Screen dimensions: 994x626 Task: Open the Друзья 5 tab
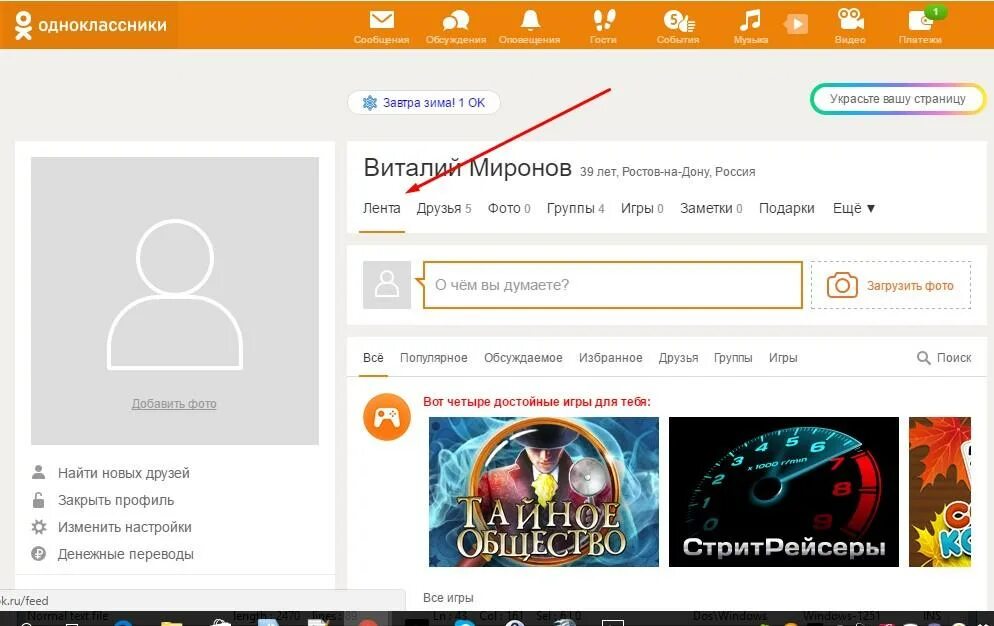(x=444, y=208)
